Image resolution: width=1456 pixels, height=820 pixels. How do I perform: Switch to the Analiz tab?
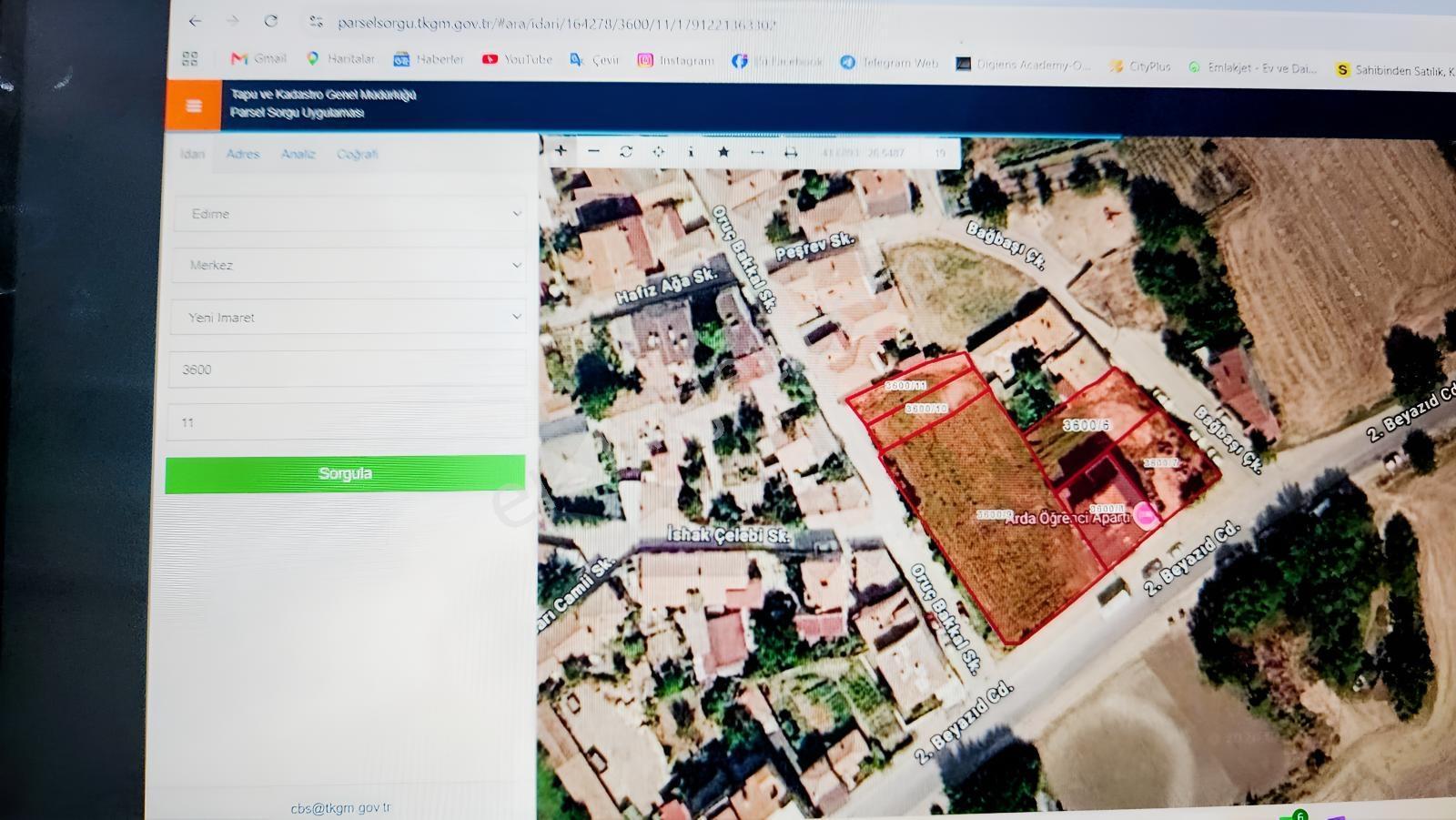click(298, 154)
